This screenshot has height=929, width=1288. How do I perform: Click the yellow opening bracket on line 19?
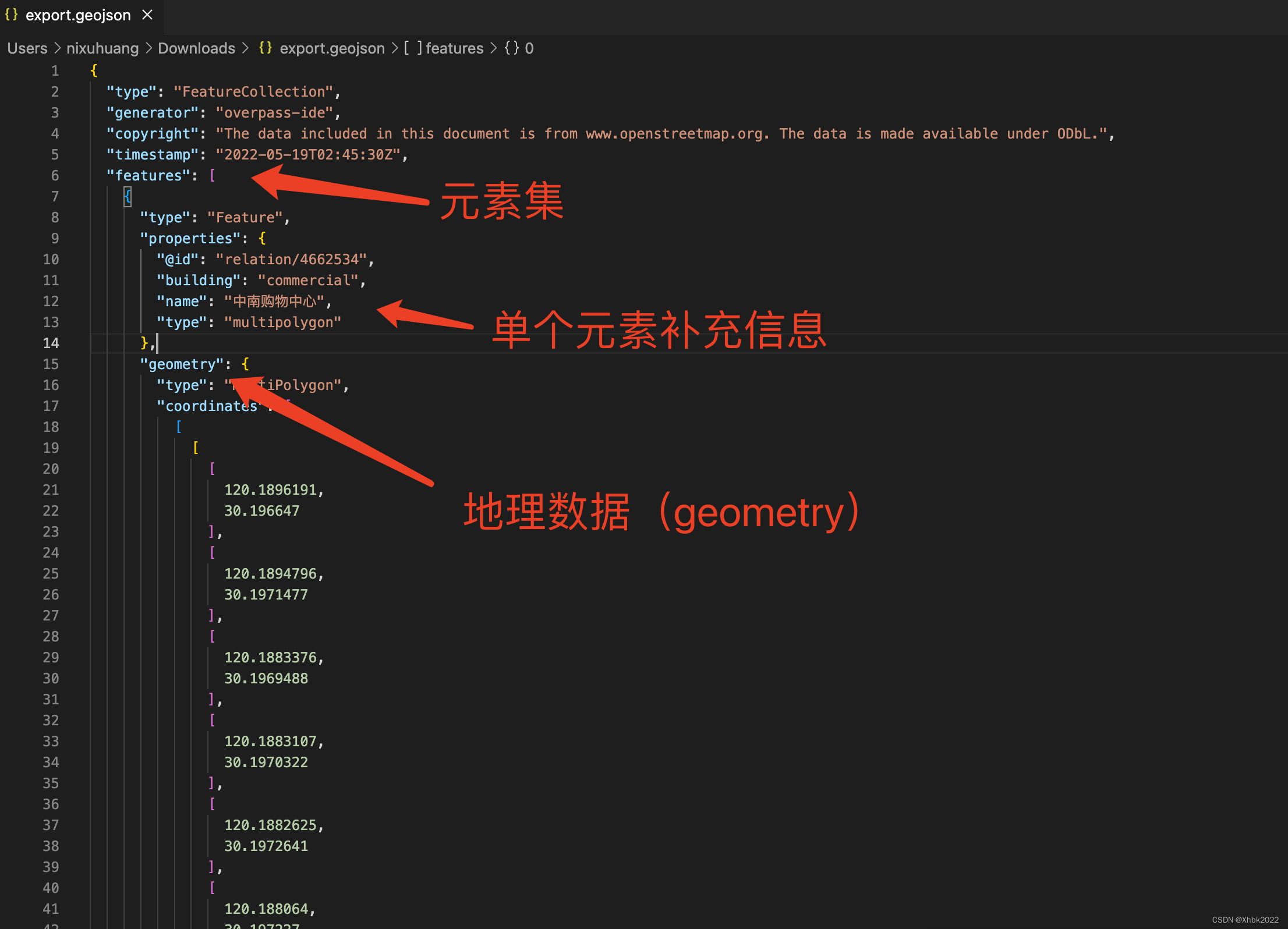(196, 448)
